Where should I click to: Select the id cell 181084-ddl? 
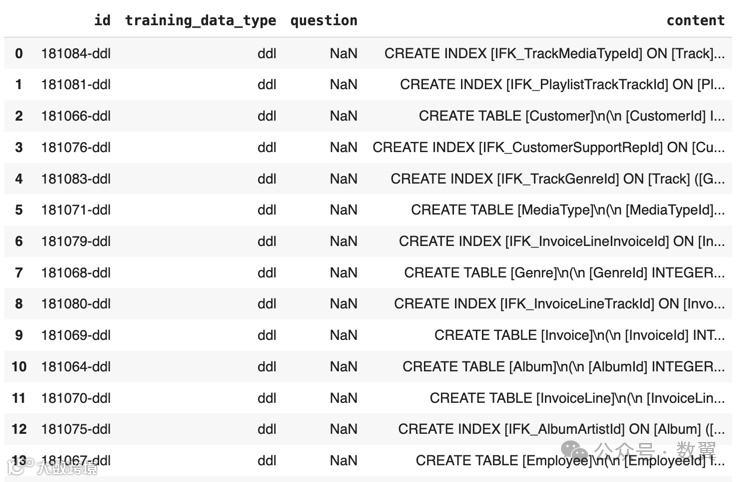click(76, 53)
